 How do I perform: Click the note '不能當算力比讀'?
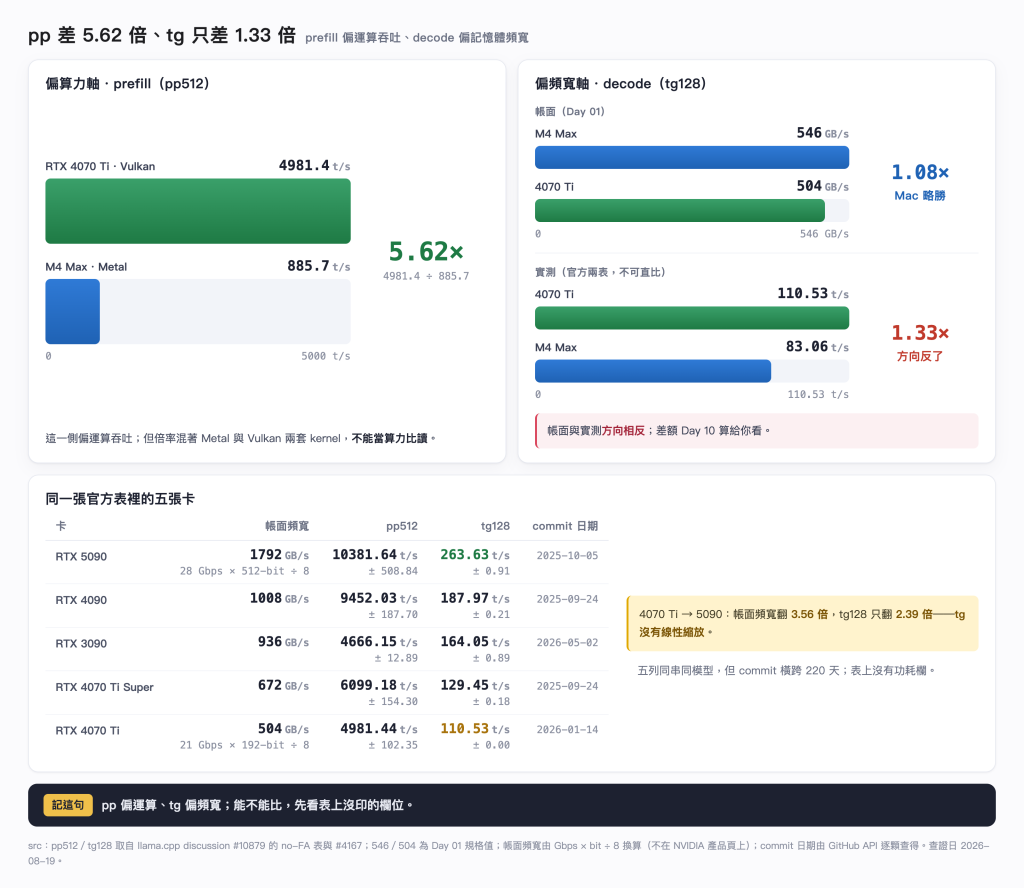[389, 438]
